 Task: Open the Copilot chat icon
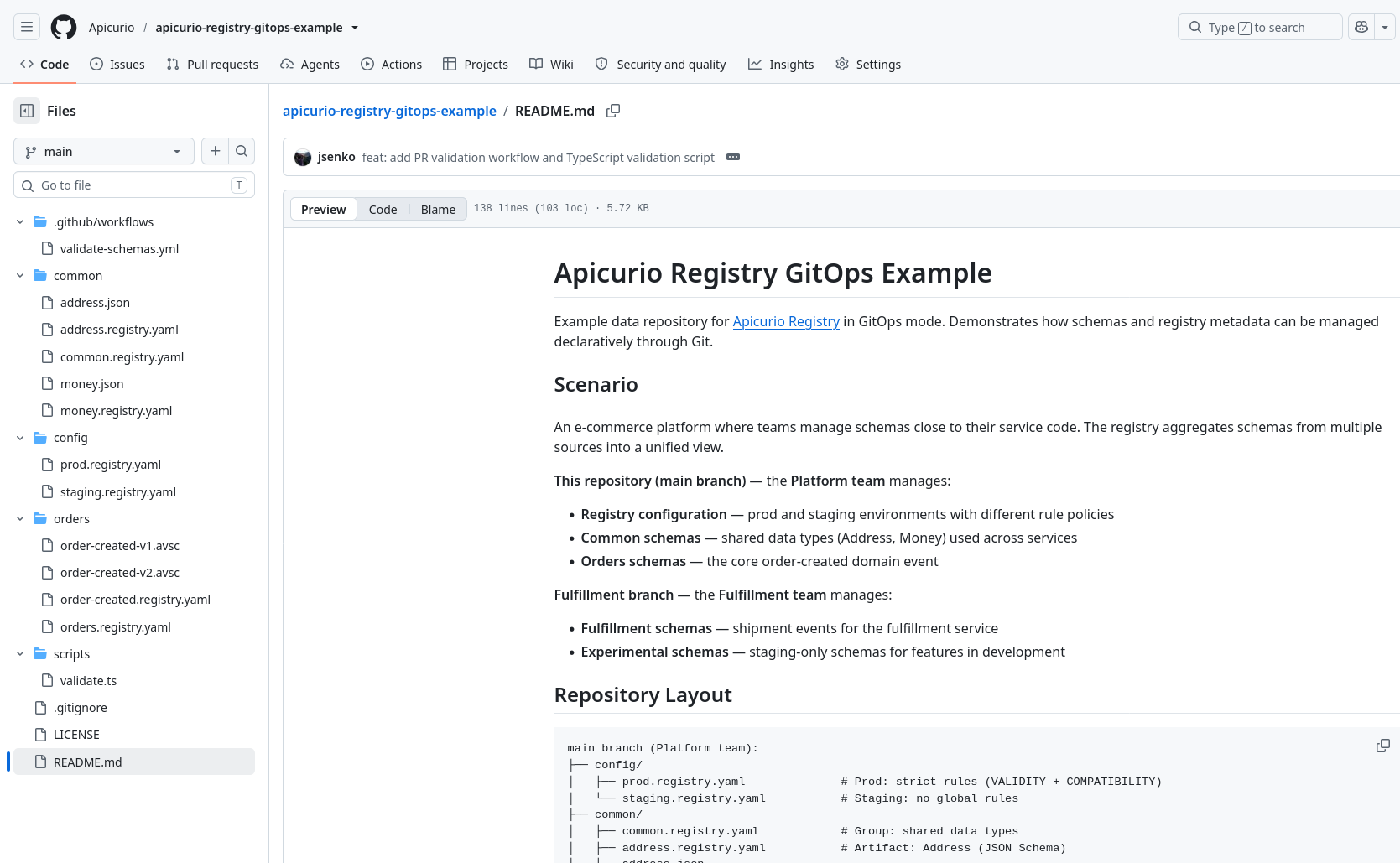pos(1361,27)
